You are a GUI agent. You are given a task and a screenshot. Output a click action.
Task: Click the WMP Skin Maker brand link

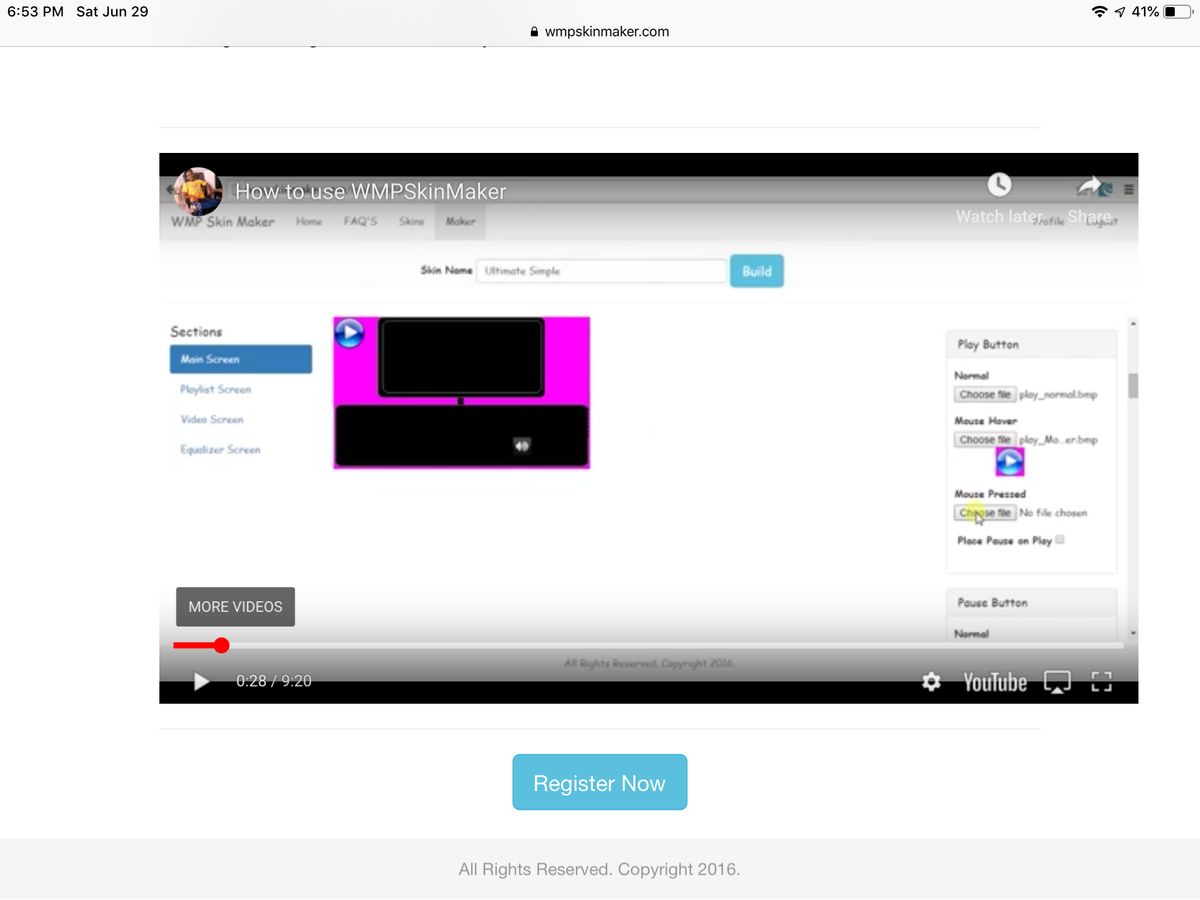click(222, 222)
